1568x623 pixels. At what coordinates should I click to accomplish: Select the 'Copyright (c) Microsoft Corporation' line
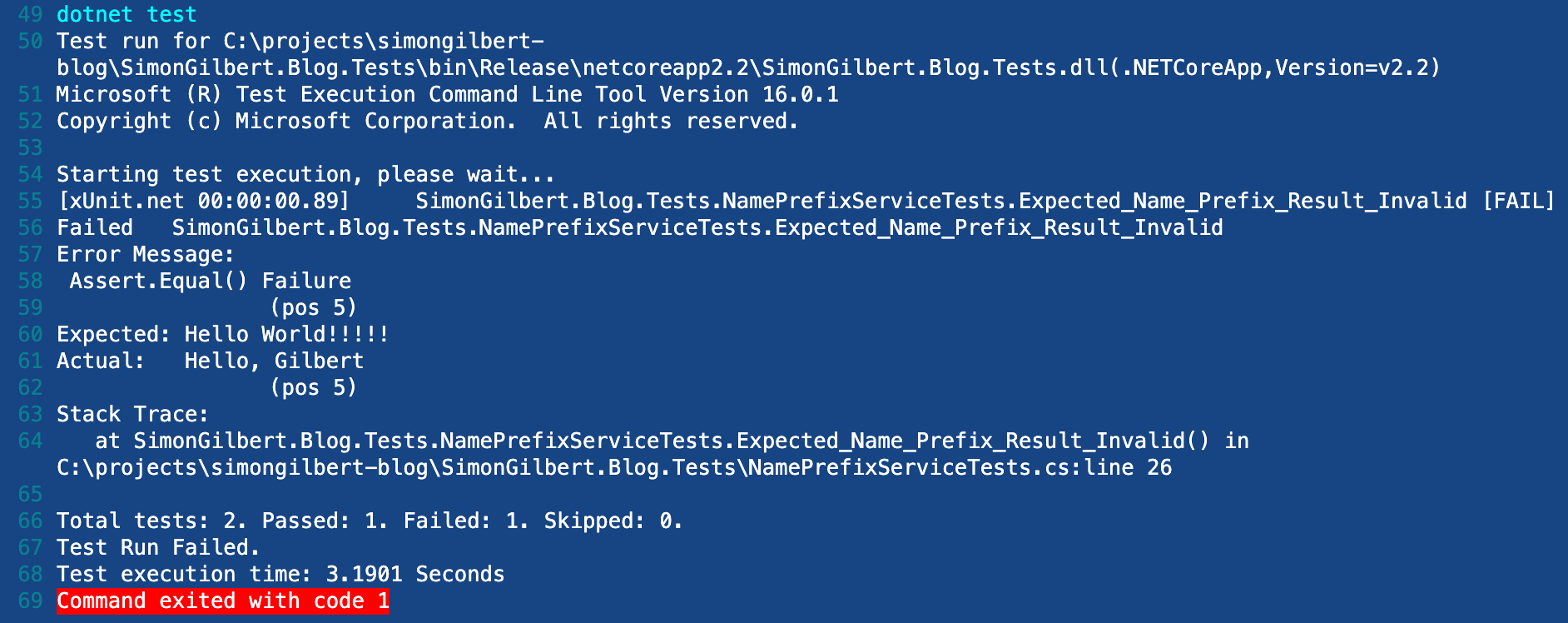click(428, 121)
